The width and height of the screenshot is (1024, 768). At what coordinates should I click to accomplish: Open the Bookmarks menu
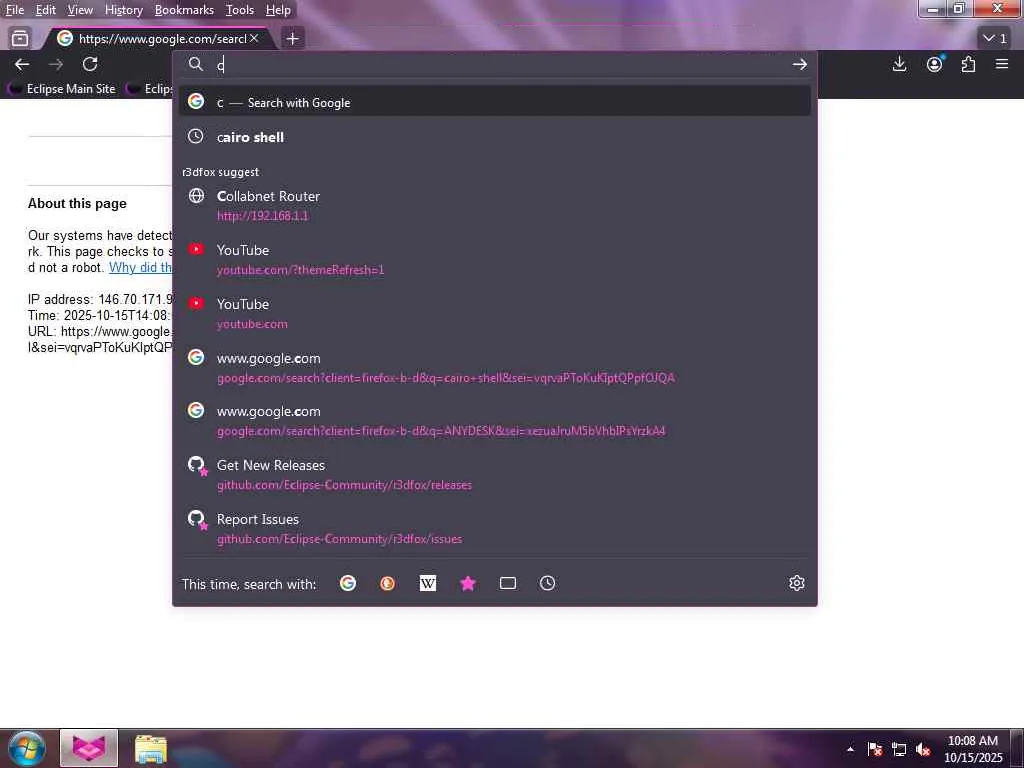184,10
